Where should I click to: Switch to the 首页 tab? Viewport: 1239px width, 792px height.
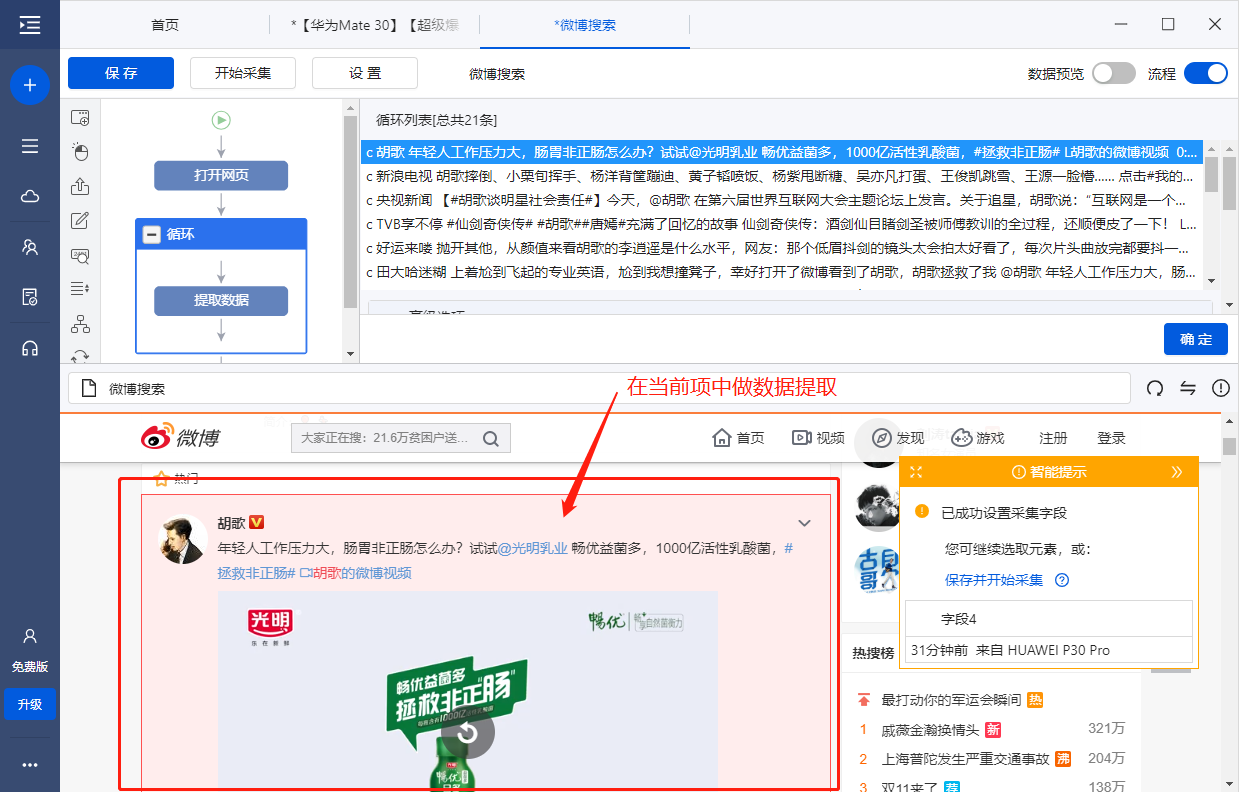pyautogui.click(x=165, y=25)
